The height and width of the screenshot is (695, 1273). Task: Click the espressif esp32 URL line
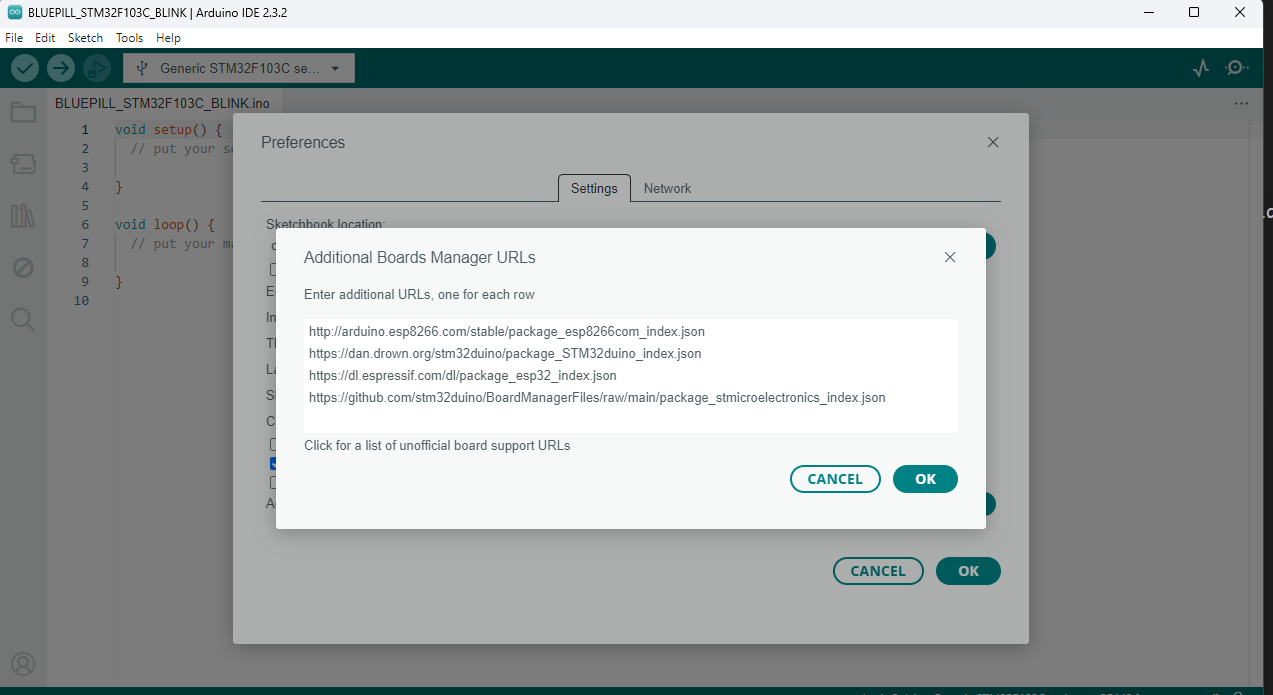pos(463,375)
